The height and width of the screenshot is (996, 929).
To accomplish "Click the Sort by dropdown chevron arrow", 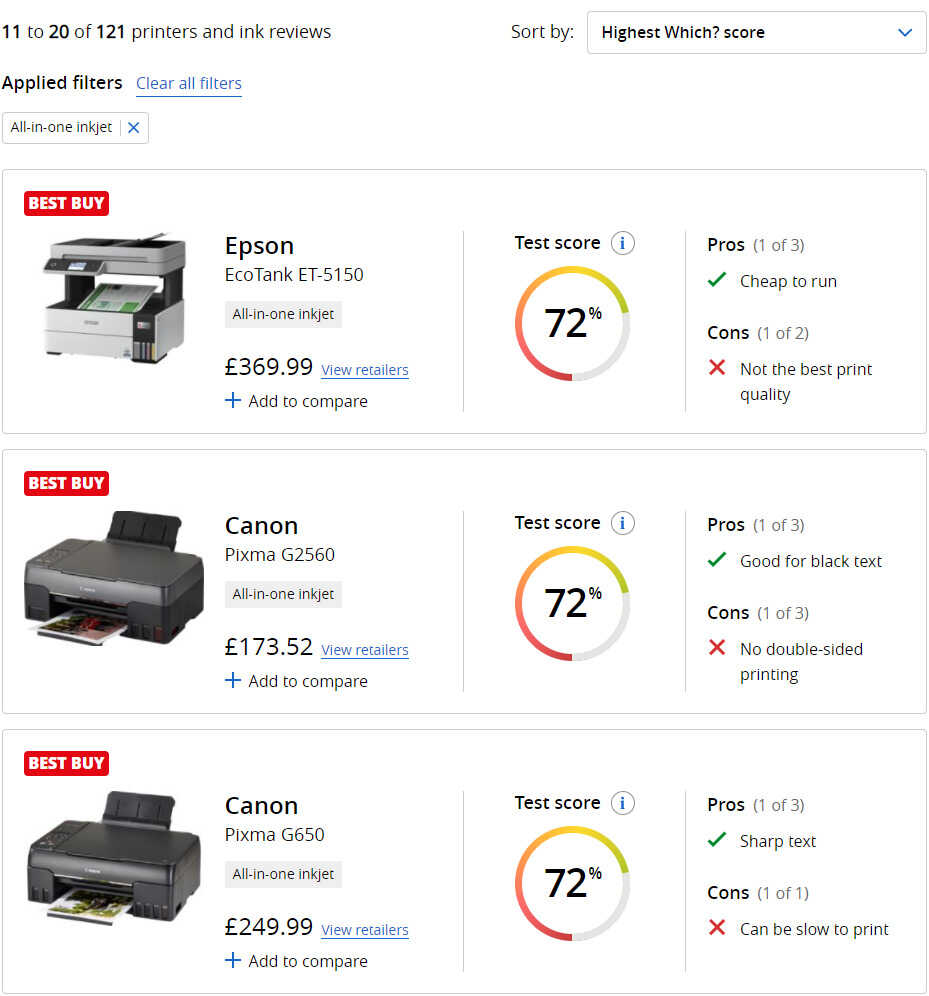I will (905, 33).
